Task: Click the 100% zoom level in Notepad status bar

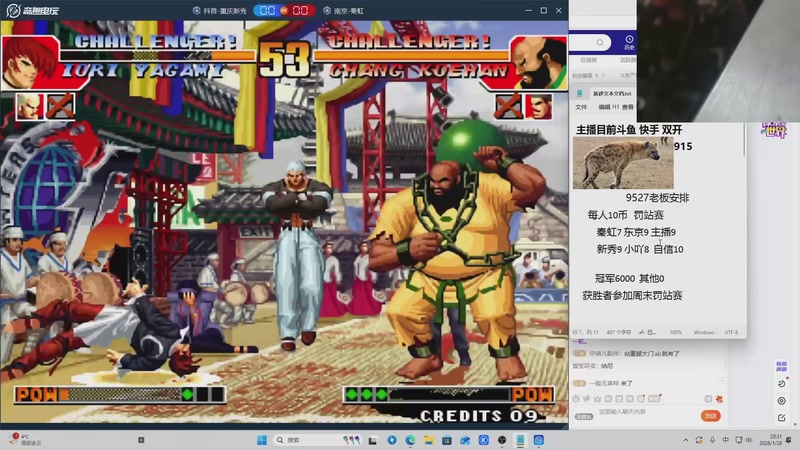Action: (676, 332)
